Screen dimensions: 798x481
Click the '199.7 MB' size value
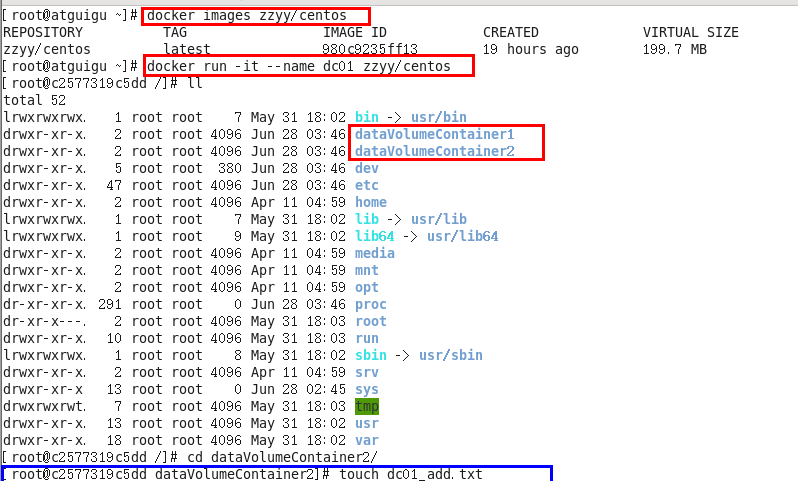675,49
